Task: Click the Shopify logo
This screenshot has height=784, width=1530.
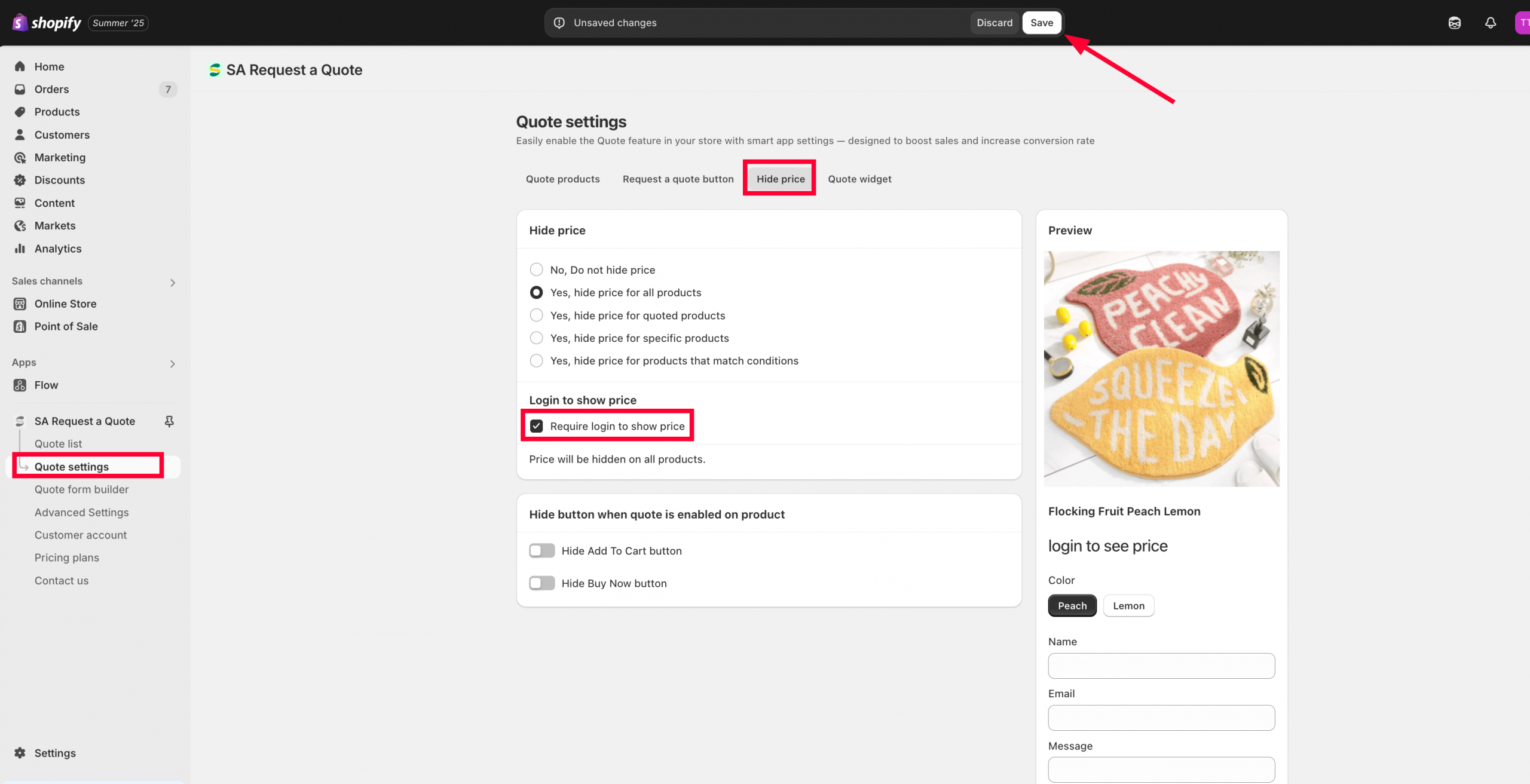Action: [47, 23]
